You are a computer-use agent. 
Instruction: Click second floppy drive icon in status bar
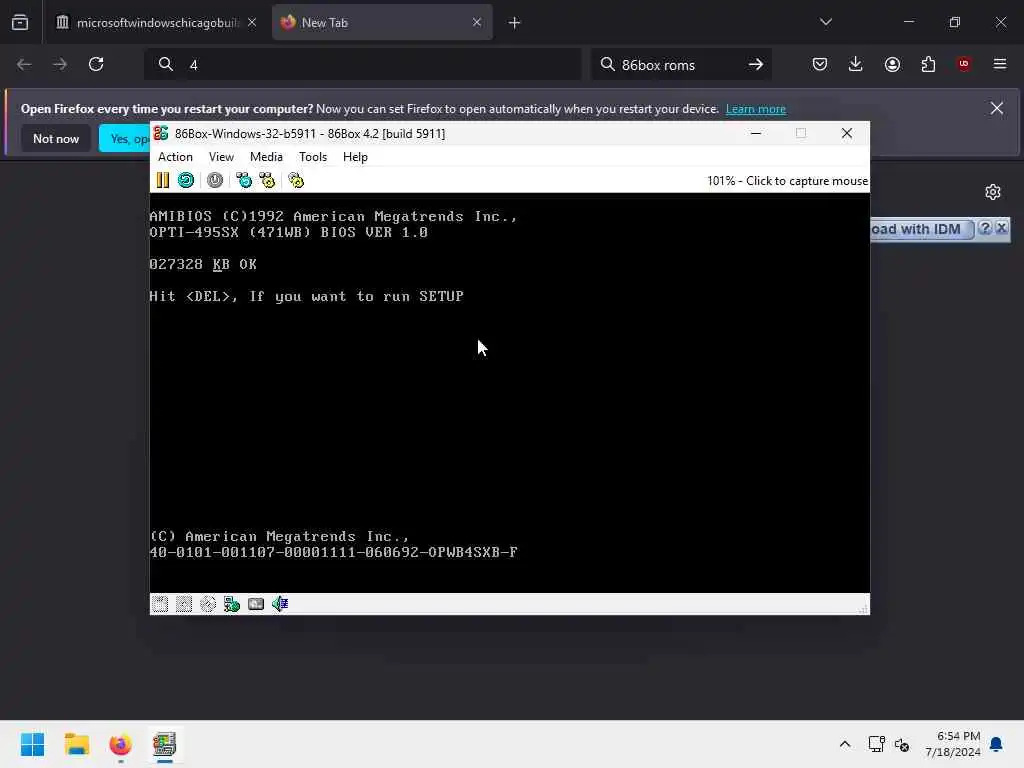184,604
